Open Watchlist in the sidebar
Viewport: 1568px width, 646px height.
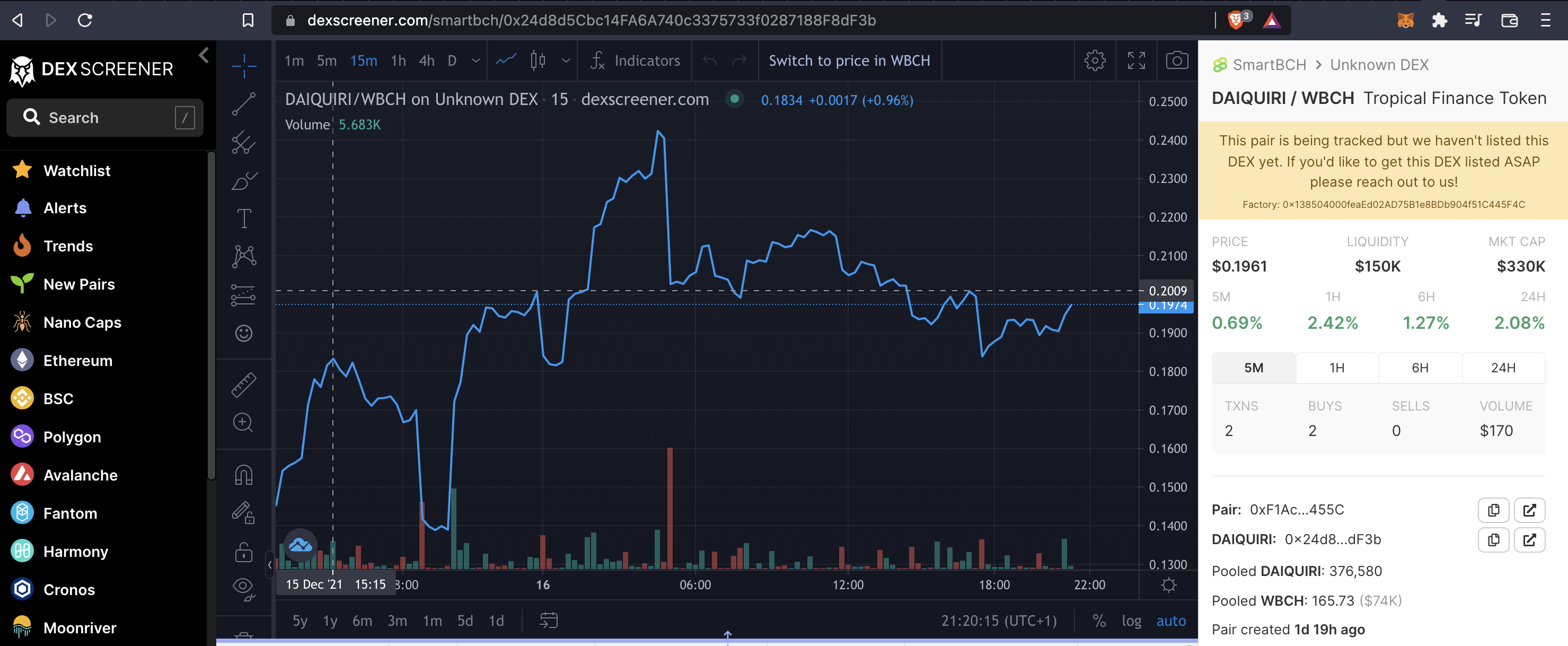point(77,170)
